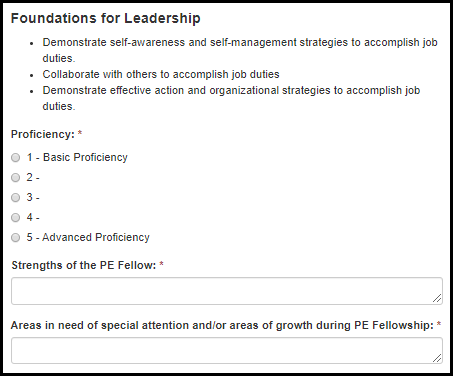453x376 pixels.
Task: Select the 5 - Advanced Proficiency radio button
Action: [x=16, y=237]
